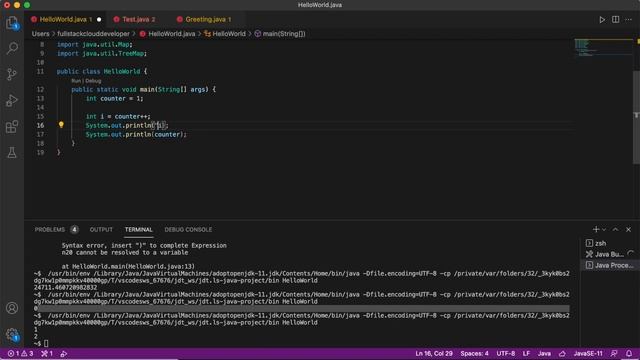Close the bottom panel
Viewport: 640px width, 360px height.
[629, 229]
